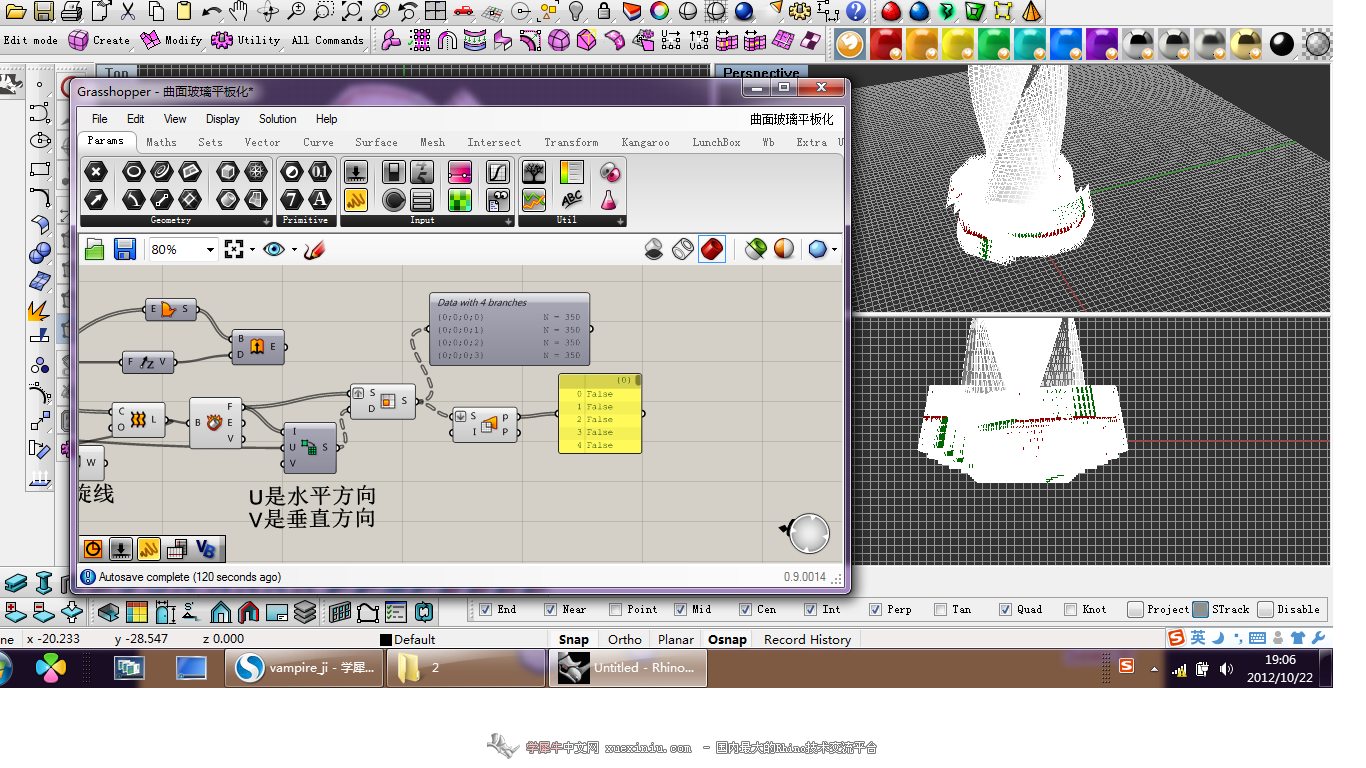This screenshot has height=768, width=1366.
Task: Click the wireframe preview icon in Grasshopper
Action: (x=682, y=249)
